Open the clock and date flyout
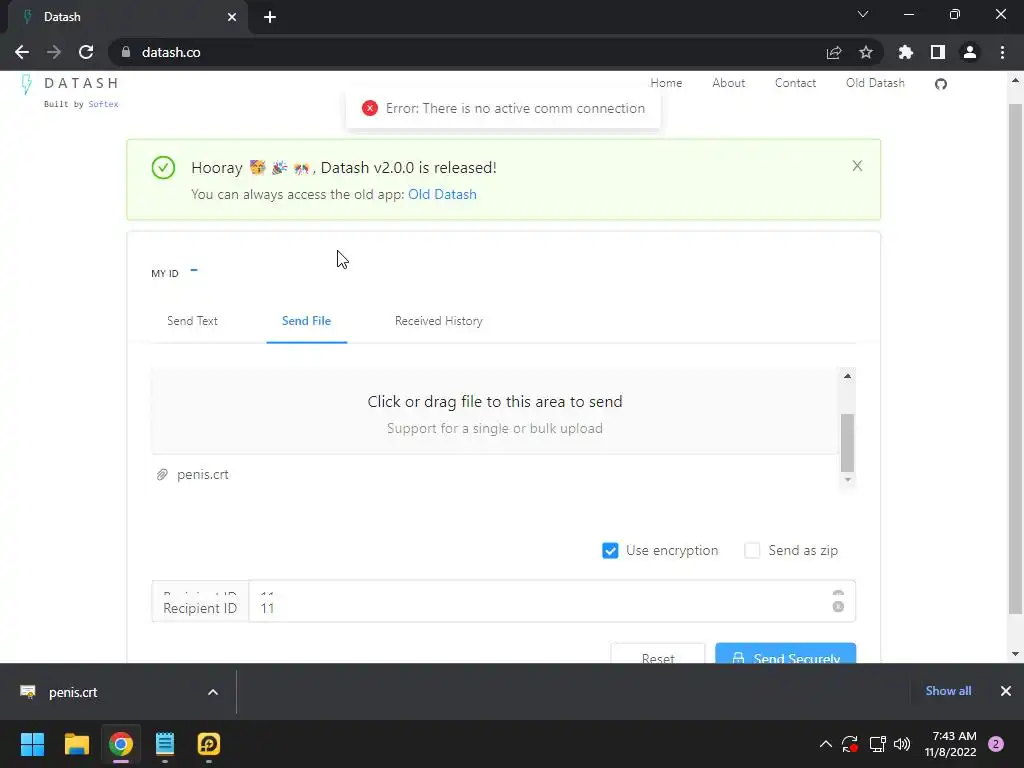The width and height of the screenshot is (1024, 768). [x=950, y=744]
